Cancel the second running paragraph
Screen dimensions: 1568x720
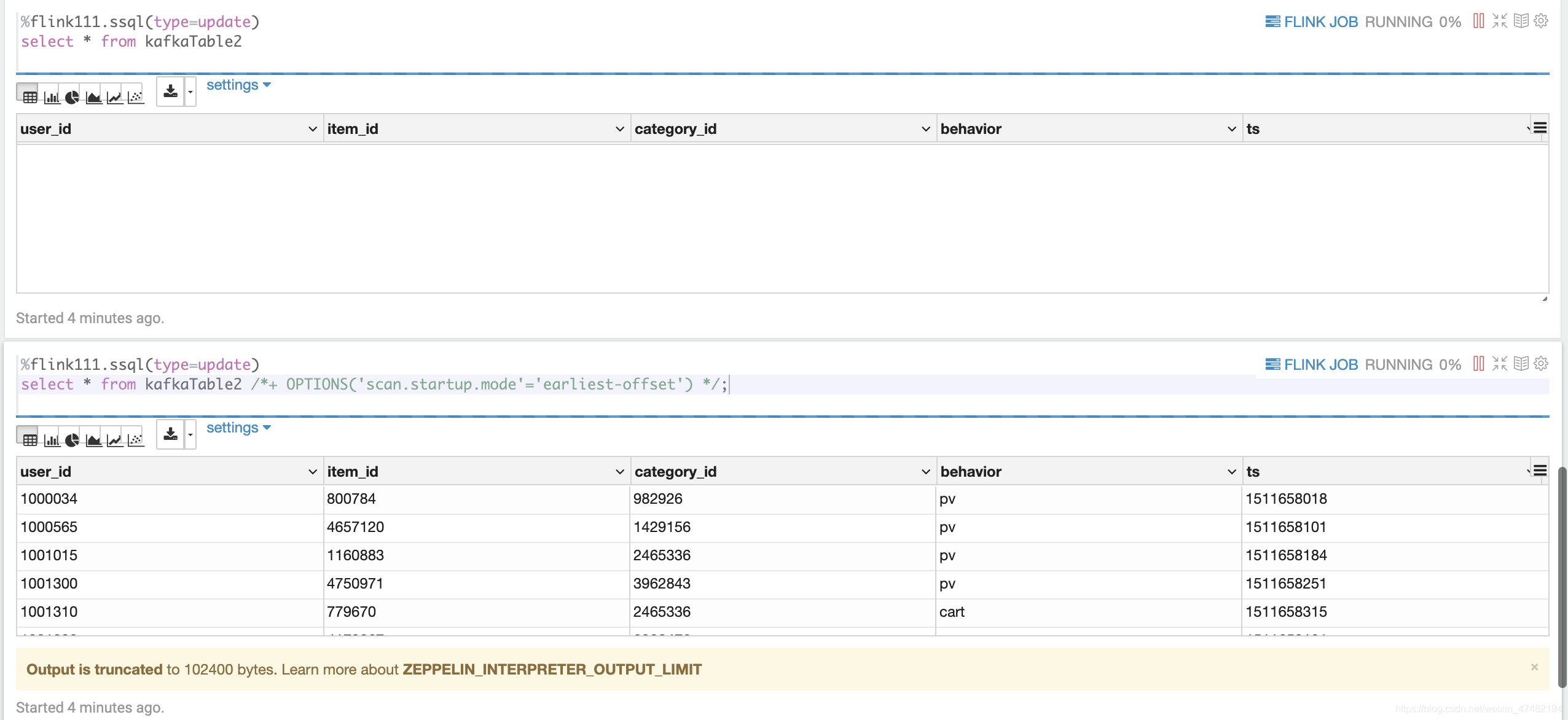pos(1479,364)
